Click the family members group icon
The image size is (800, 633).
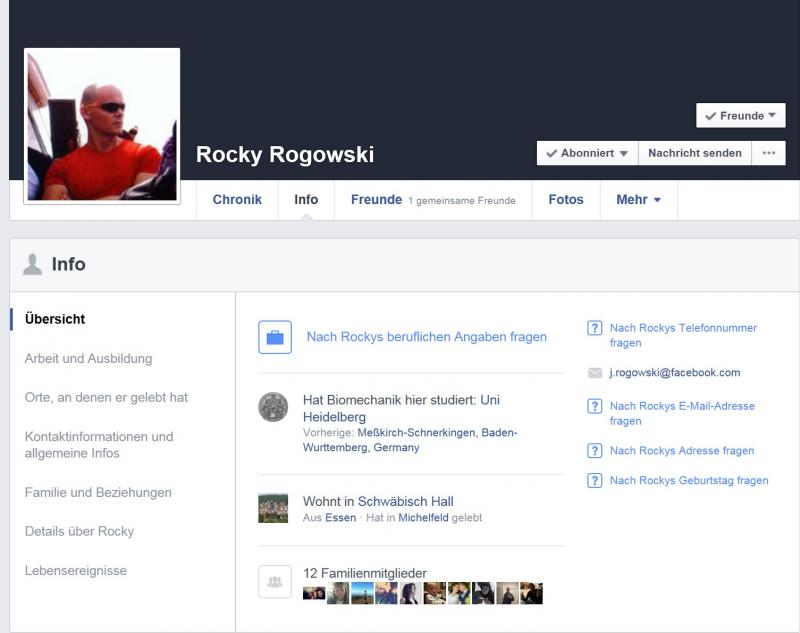275,581
